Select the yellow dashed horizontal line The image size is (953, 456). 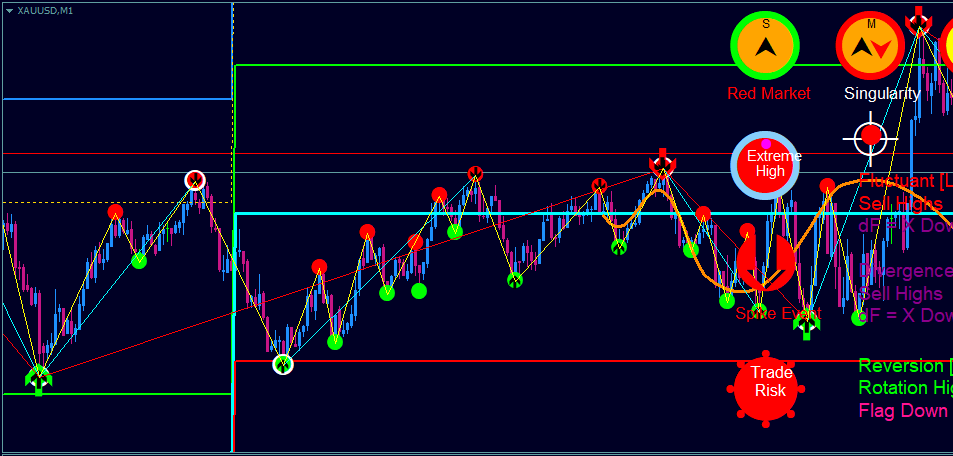click(x=117, y=202)
